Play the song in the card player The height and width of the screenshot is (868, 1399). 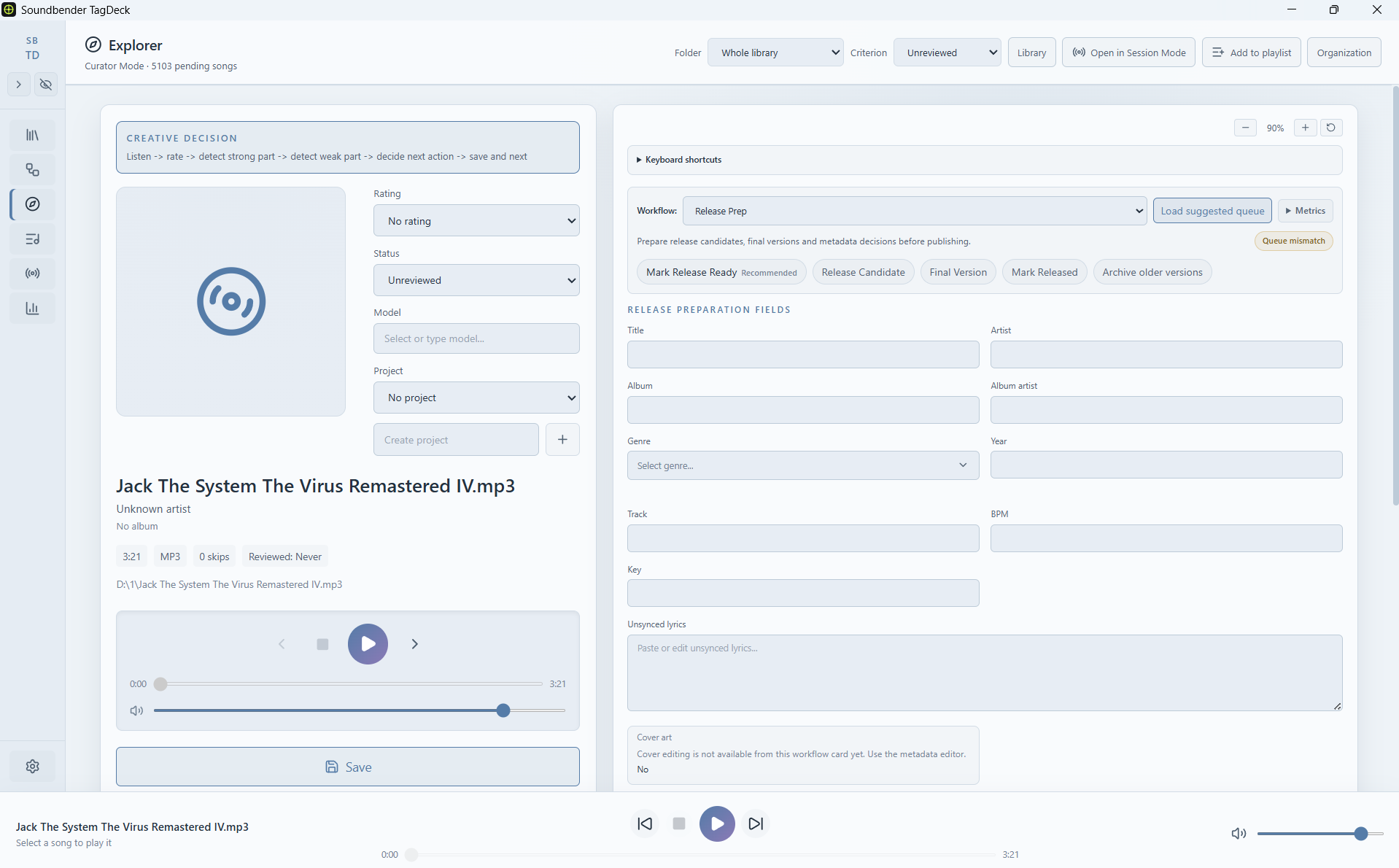pos(368,644)
